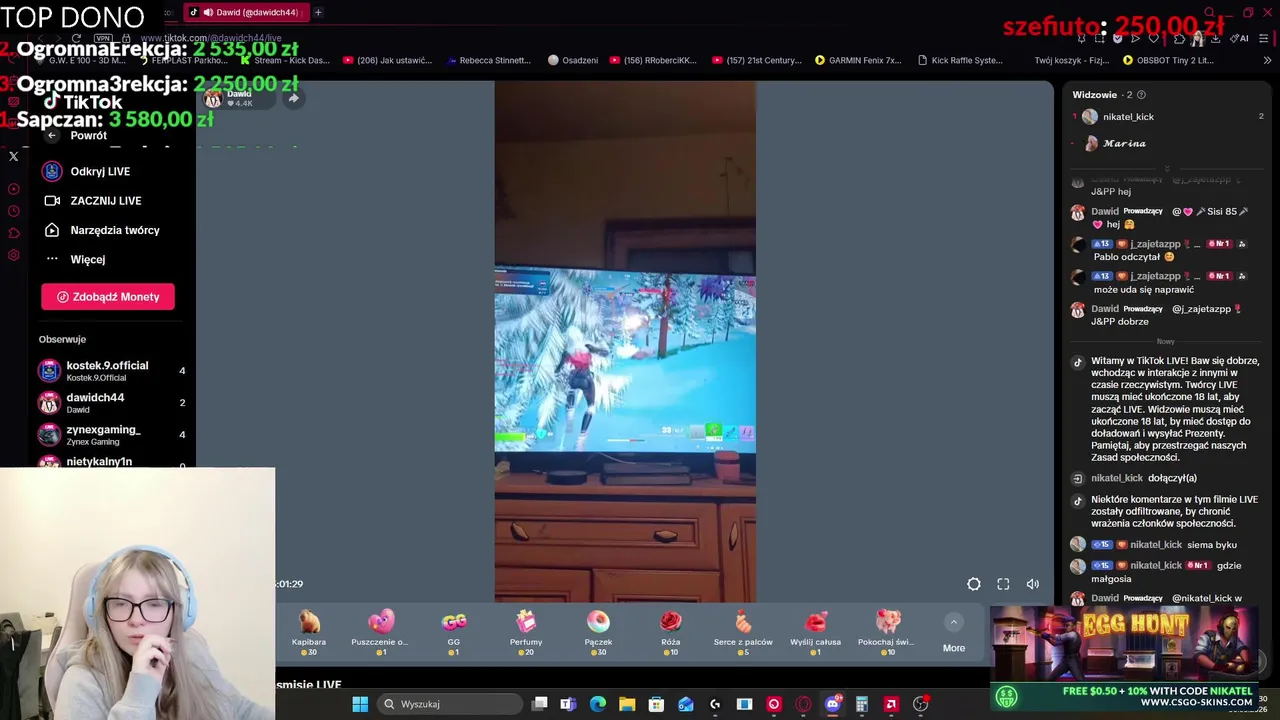This screenshot has height=720, width=1280.
Task: Open Odkryj LIVE in sidebar
Action: 100,171
